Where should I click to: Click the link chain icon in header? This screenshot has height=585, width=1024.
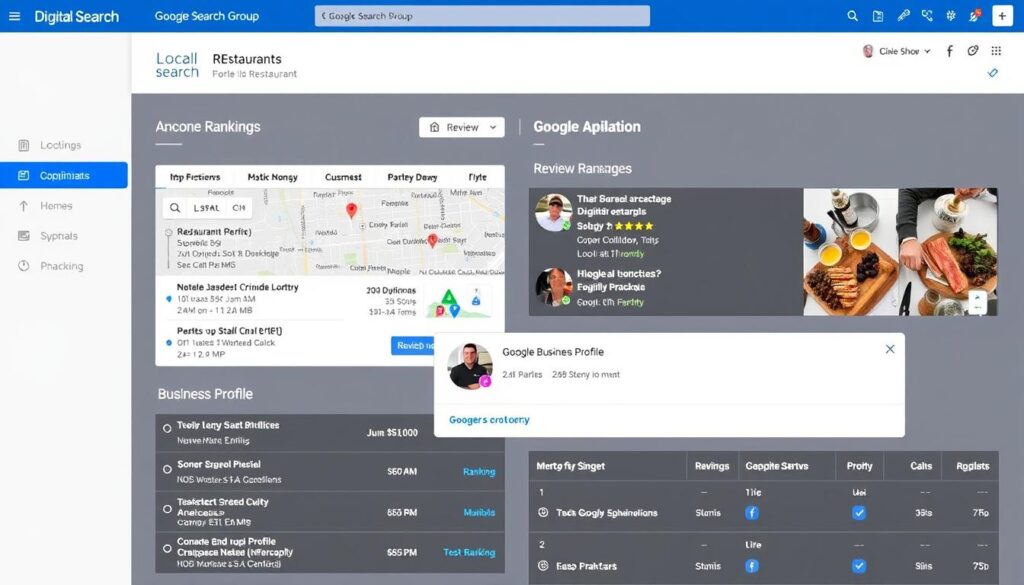point(973,51)
